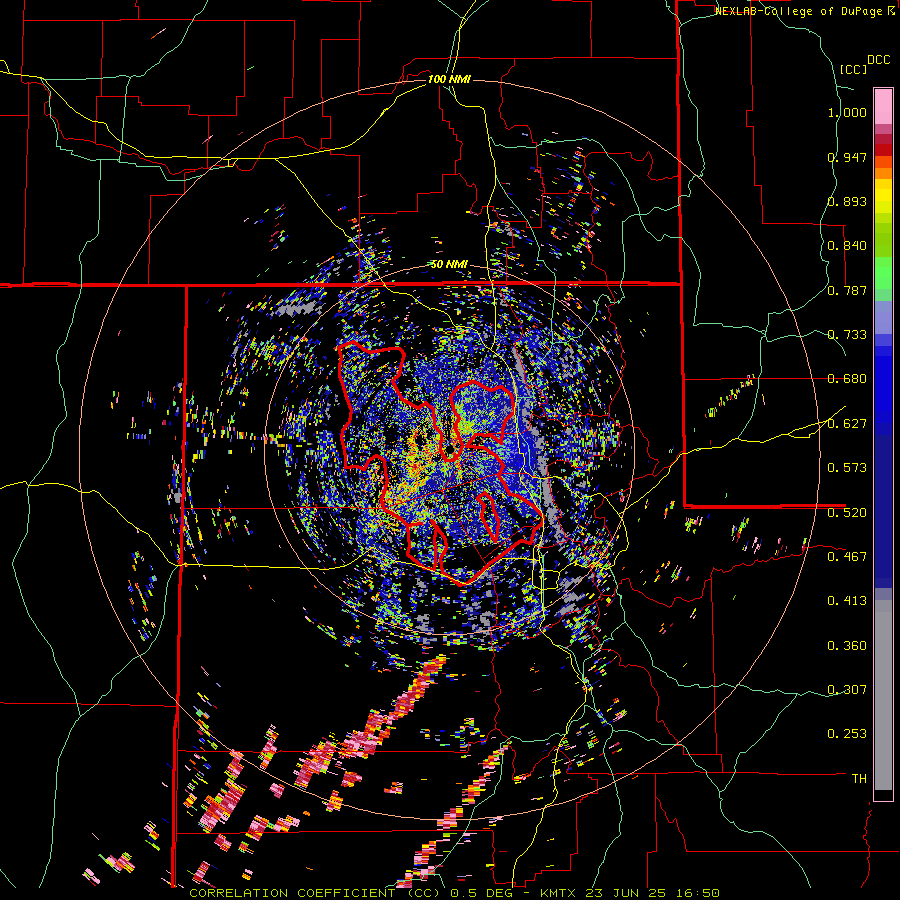Pick the pink segment of color bar
Screen dimensions: 900x900
click(x=883, y=106)
